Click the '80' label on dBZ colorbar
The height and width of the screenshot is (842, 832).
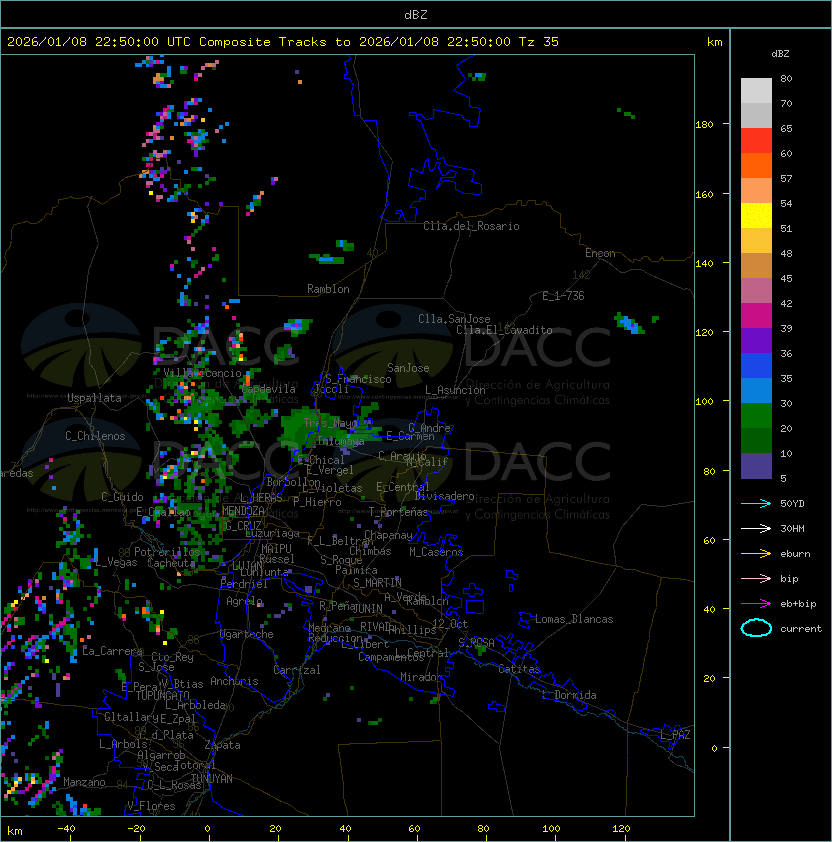(786, 78)
